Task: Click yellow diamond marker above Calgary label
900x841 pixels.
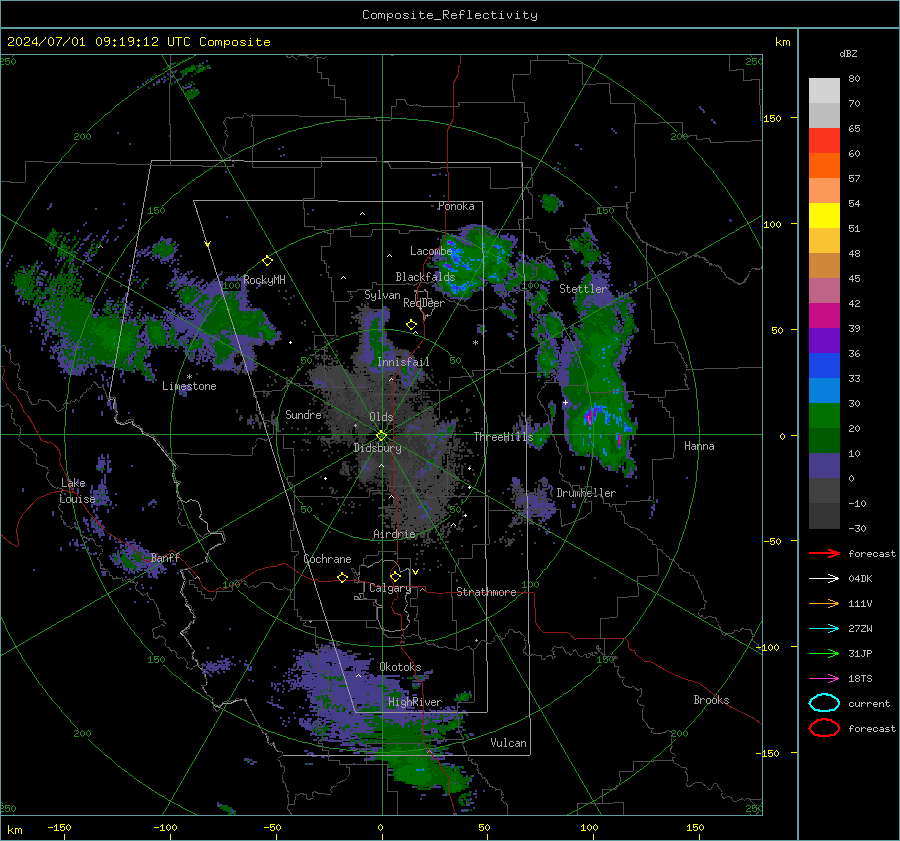Action: [x=395, y=576]
